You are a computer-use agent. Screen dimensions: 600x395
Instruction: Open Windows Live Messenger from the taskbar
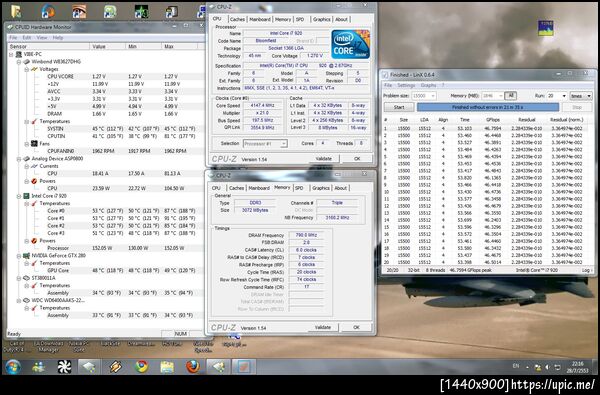click(x=38, y=367)
